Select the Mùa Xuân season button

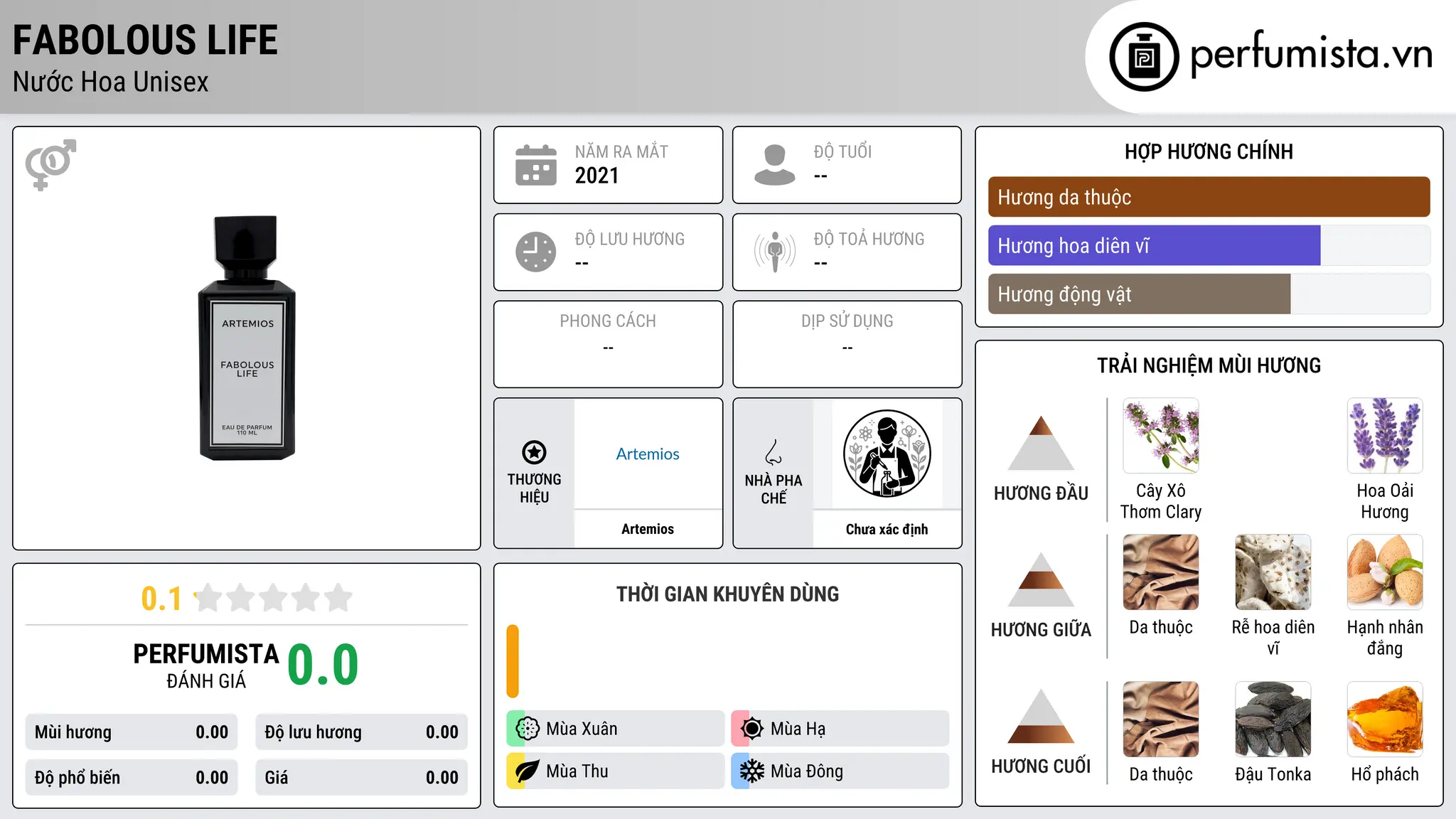click(616, 729)
